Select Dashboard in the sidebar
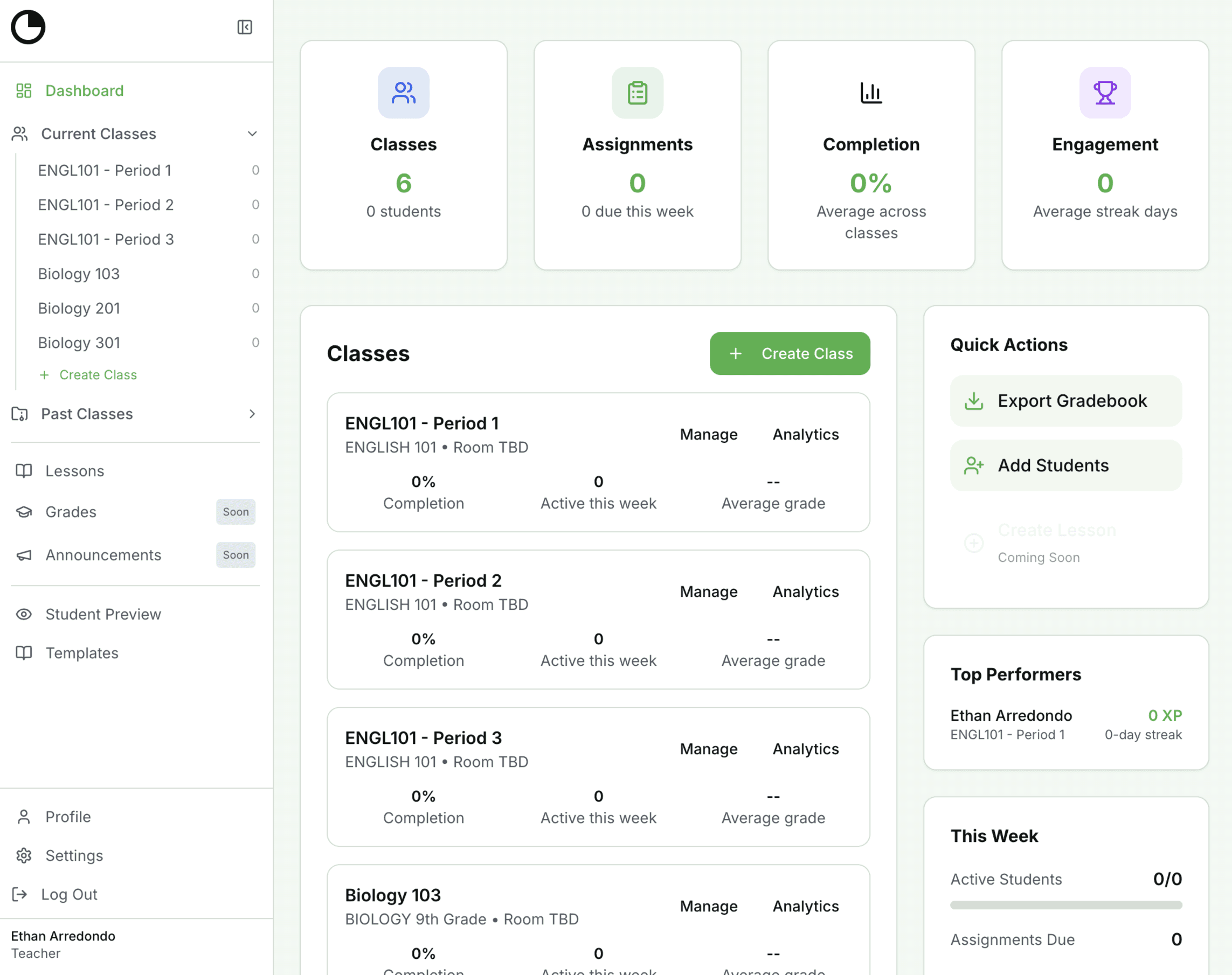This screenshot has width=1232, height=975. 84,90
